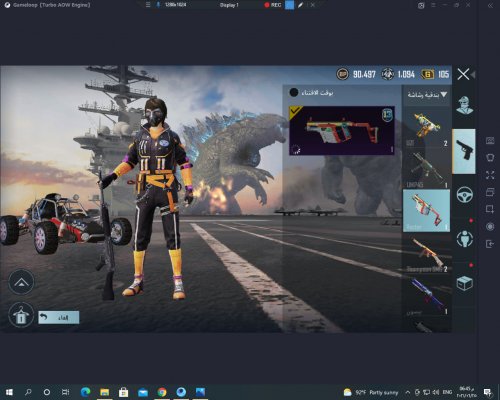Select the UMP45 skin in the weapon list
Viewport: 500px width, 400px height.
coord(426,168)
